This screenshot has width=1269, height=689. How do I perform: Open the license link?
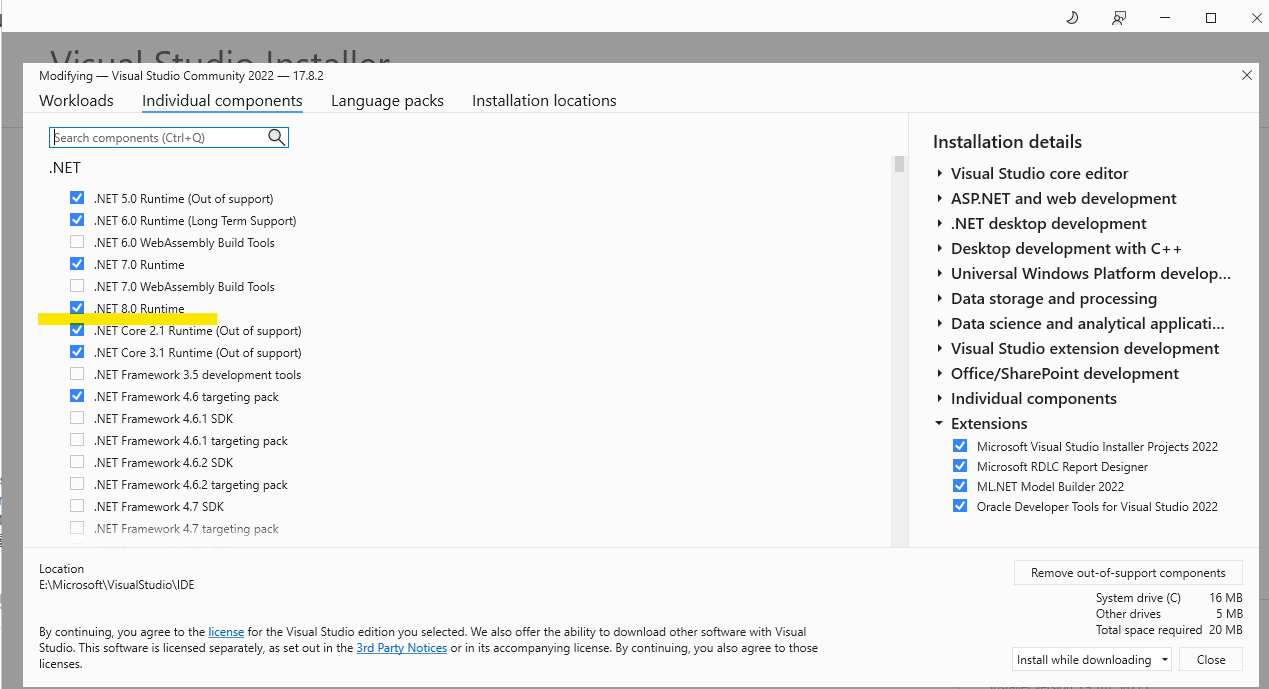(226, 632)
